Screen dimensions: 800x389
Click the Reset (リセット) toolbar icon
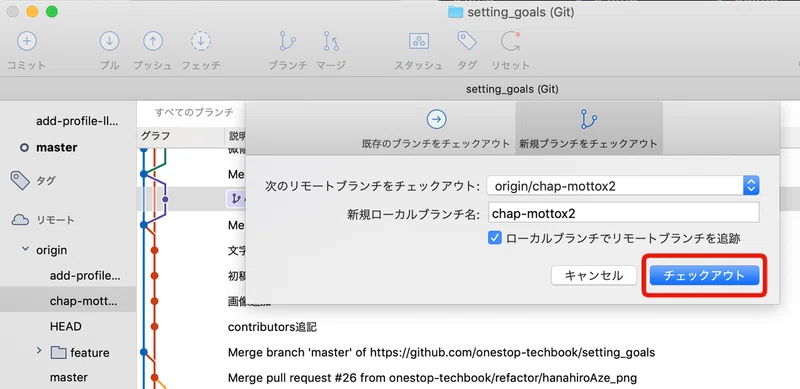(510, 41)
